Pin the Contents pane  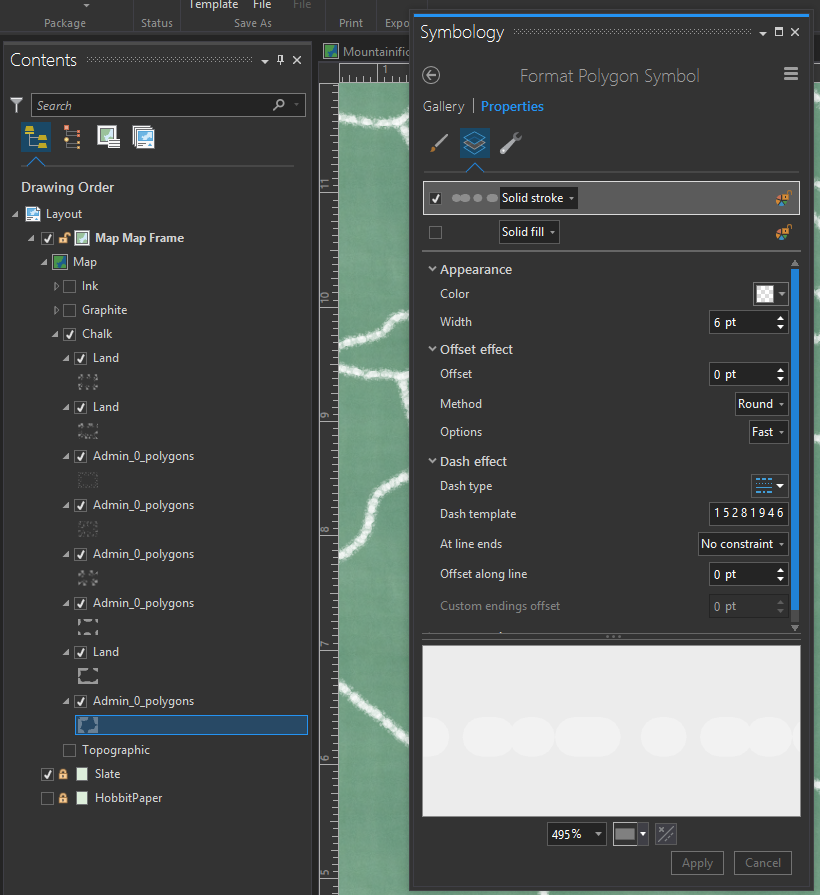click(x=280, y=60)
